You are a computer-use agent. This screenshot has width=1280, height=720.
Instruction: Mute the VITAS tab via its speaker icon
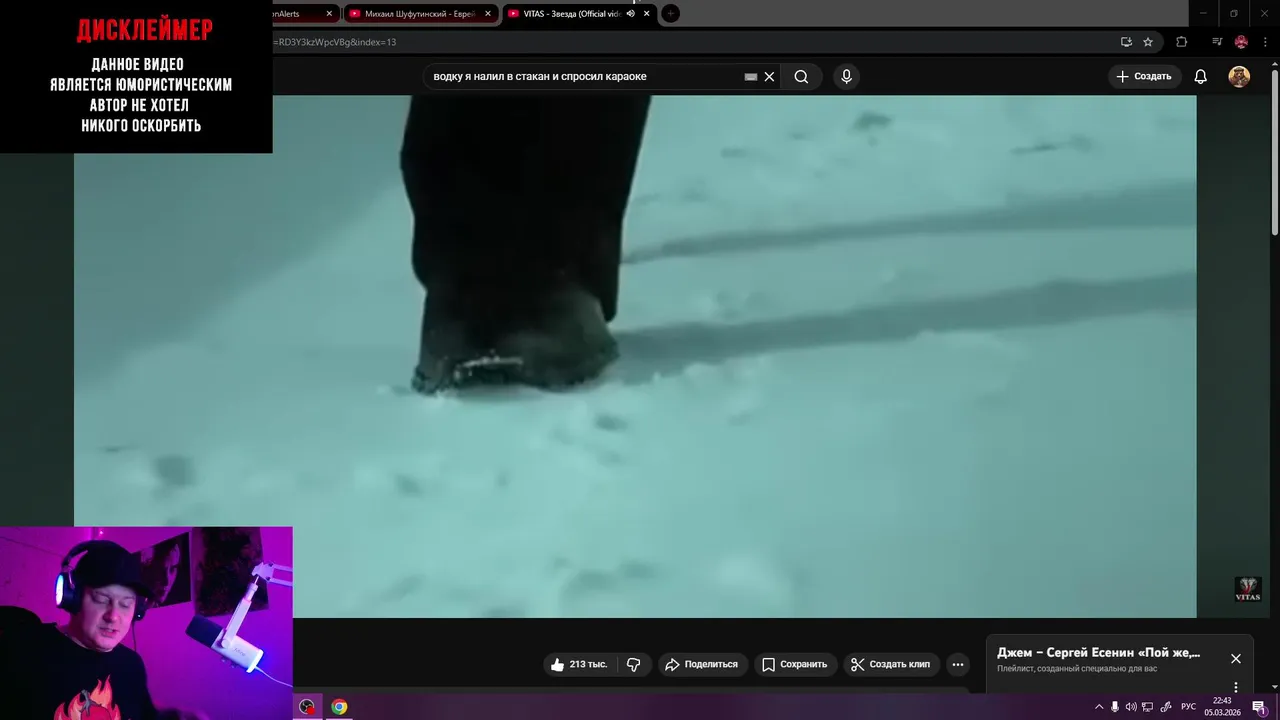[x=630, y=14]
